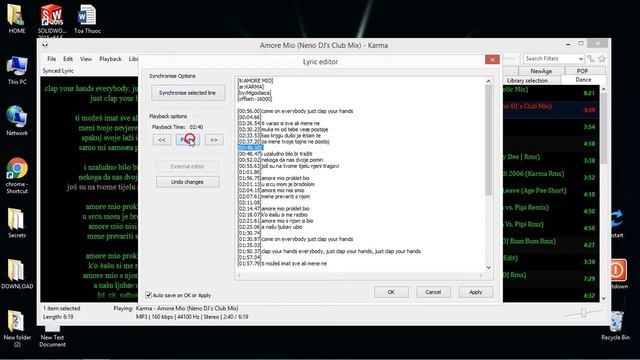Select the Bum Bum Rmx playlist track
Viewport: 640px width, 360px height.
(x=551, y=244)
